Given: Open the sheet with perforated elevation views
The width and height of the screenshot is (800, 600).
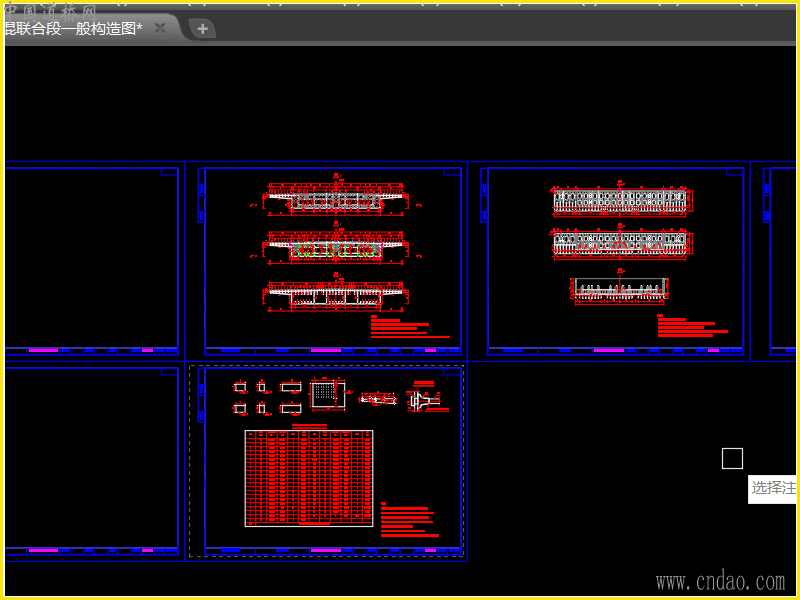Looking at the screenshot, I should tap(616, 261).
